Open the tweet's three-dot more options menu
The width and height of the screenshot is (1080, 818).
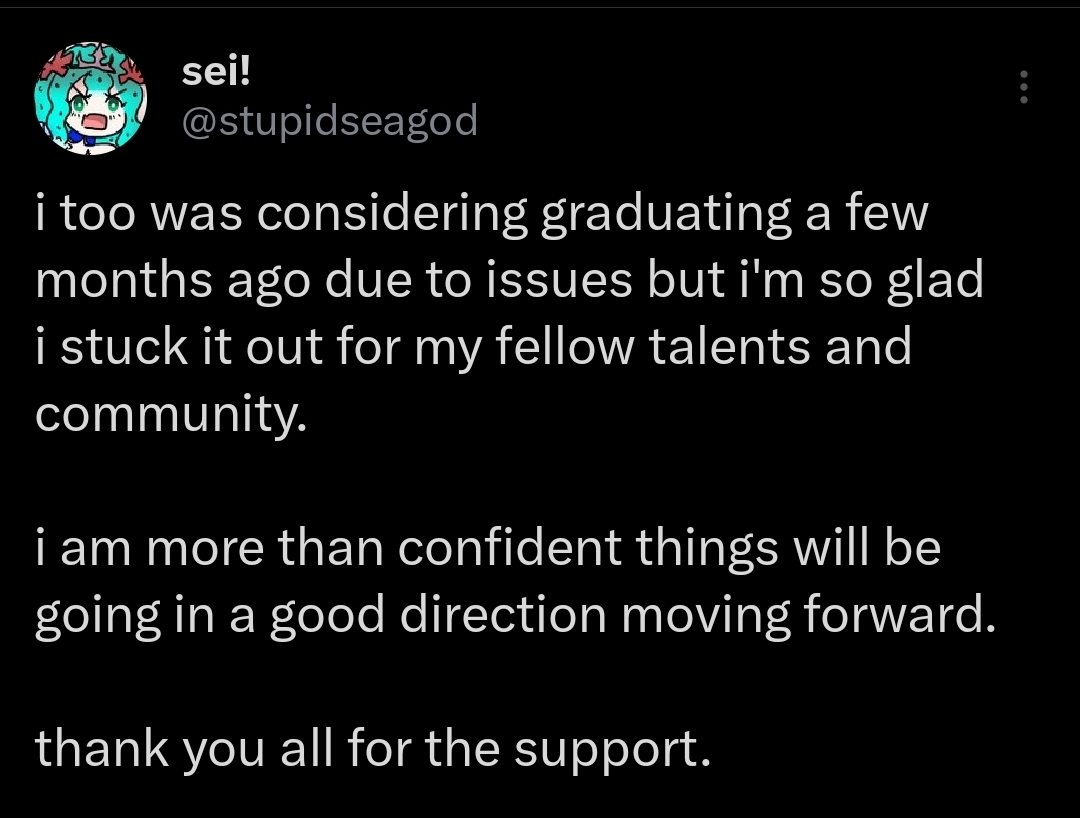(x=1023, y=88)
